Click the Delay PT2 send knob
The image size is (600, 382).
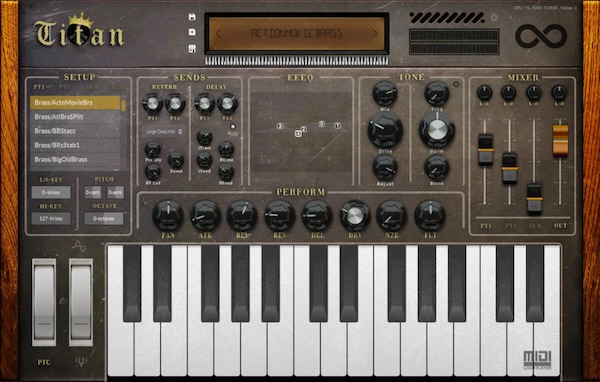227,103
